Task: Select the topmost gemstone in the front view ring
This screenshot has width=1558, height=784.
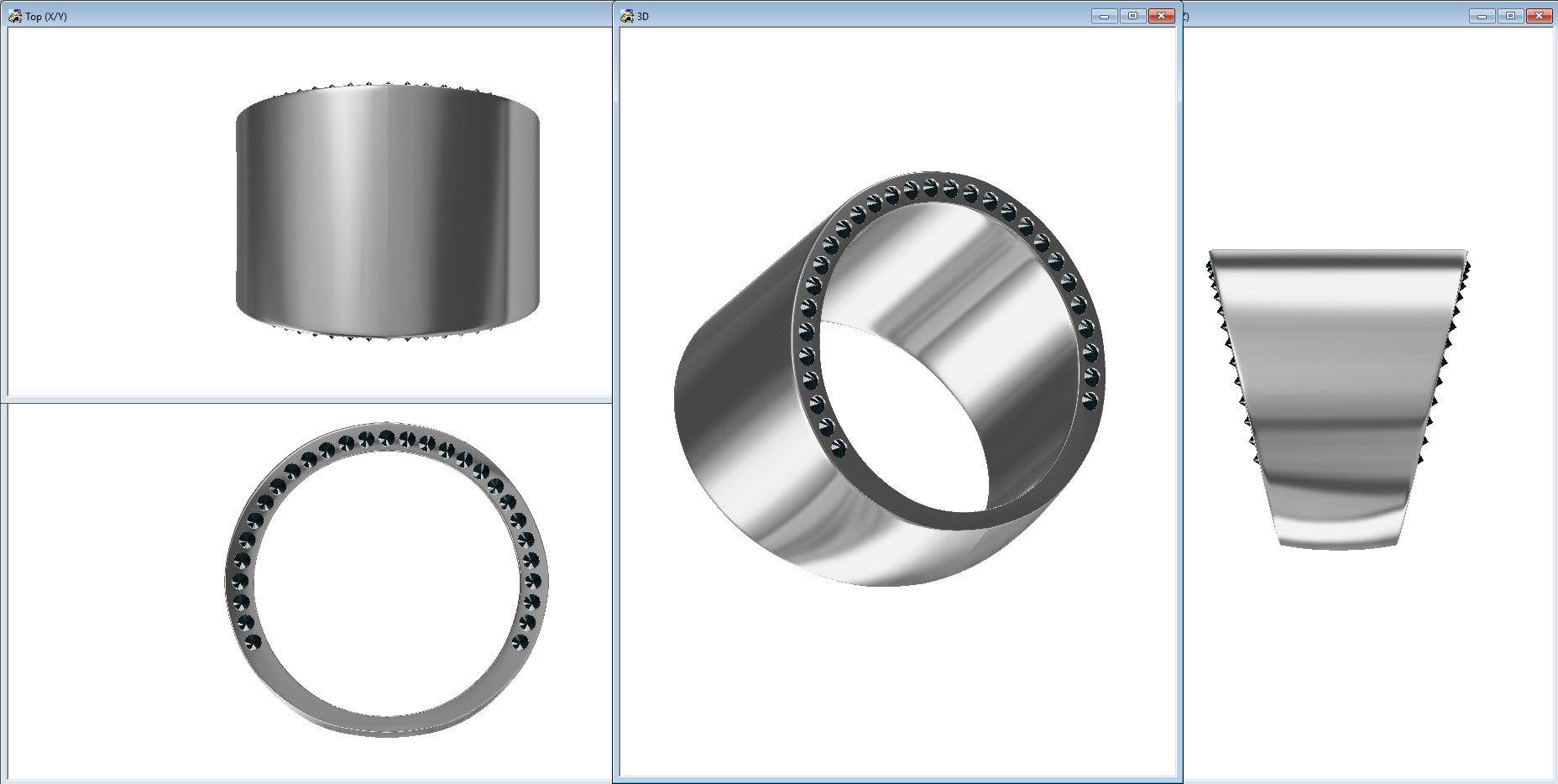Action: click(386, 437)
